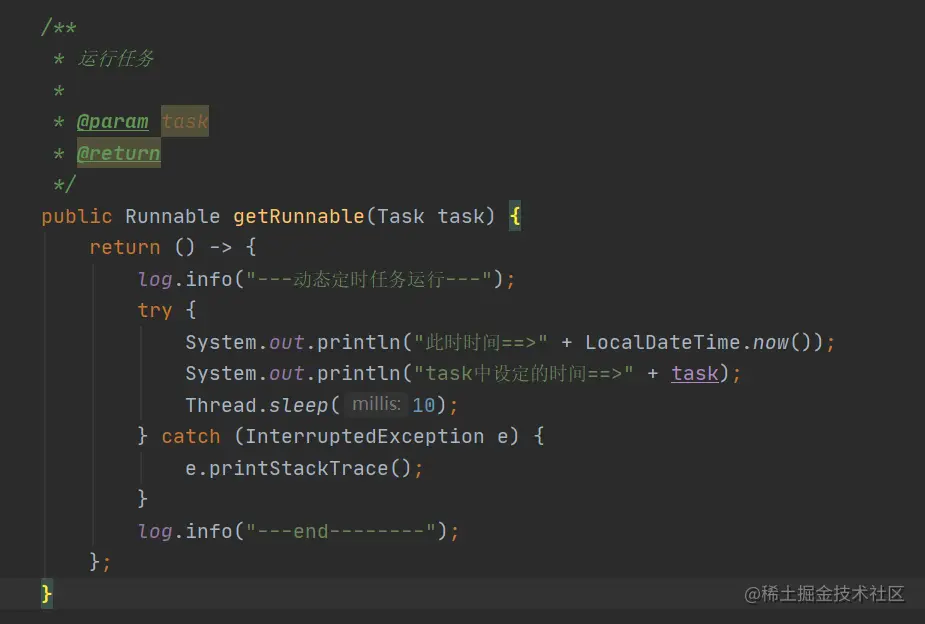Click the @param Javadoc tag
This screenshot has width=925, height=624.
click(x=113, y=121)
